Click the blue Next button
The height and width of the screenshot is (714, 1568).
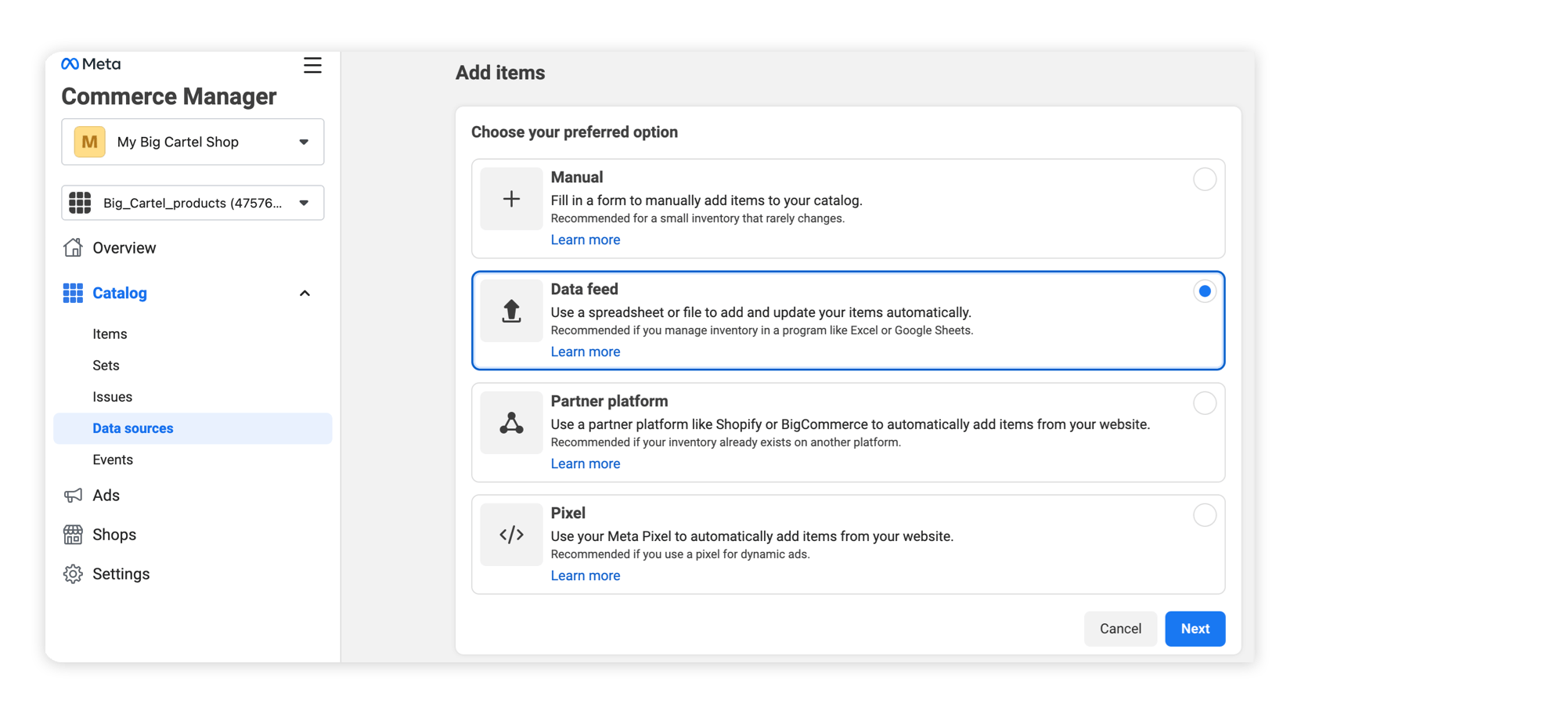[1195, 629]
